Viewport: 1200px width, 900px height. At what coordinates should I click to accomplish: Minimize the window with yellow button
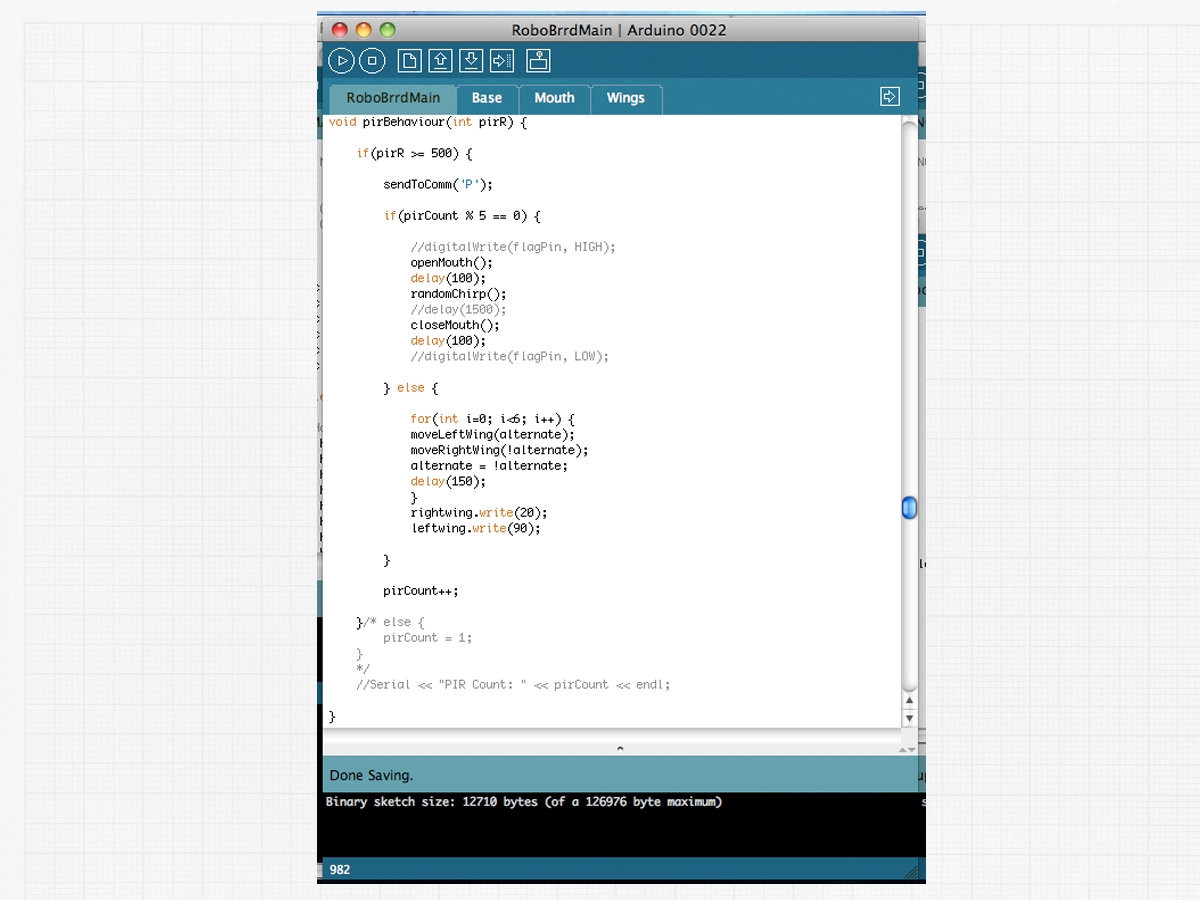tap(363, 30)
